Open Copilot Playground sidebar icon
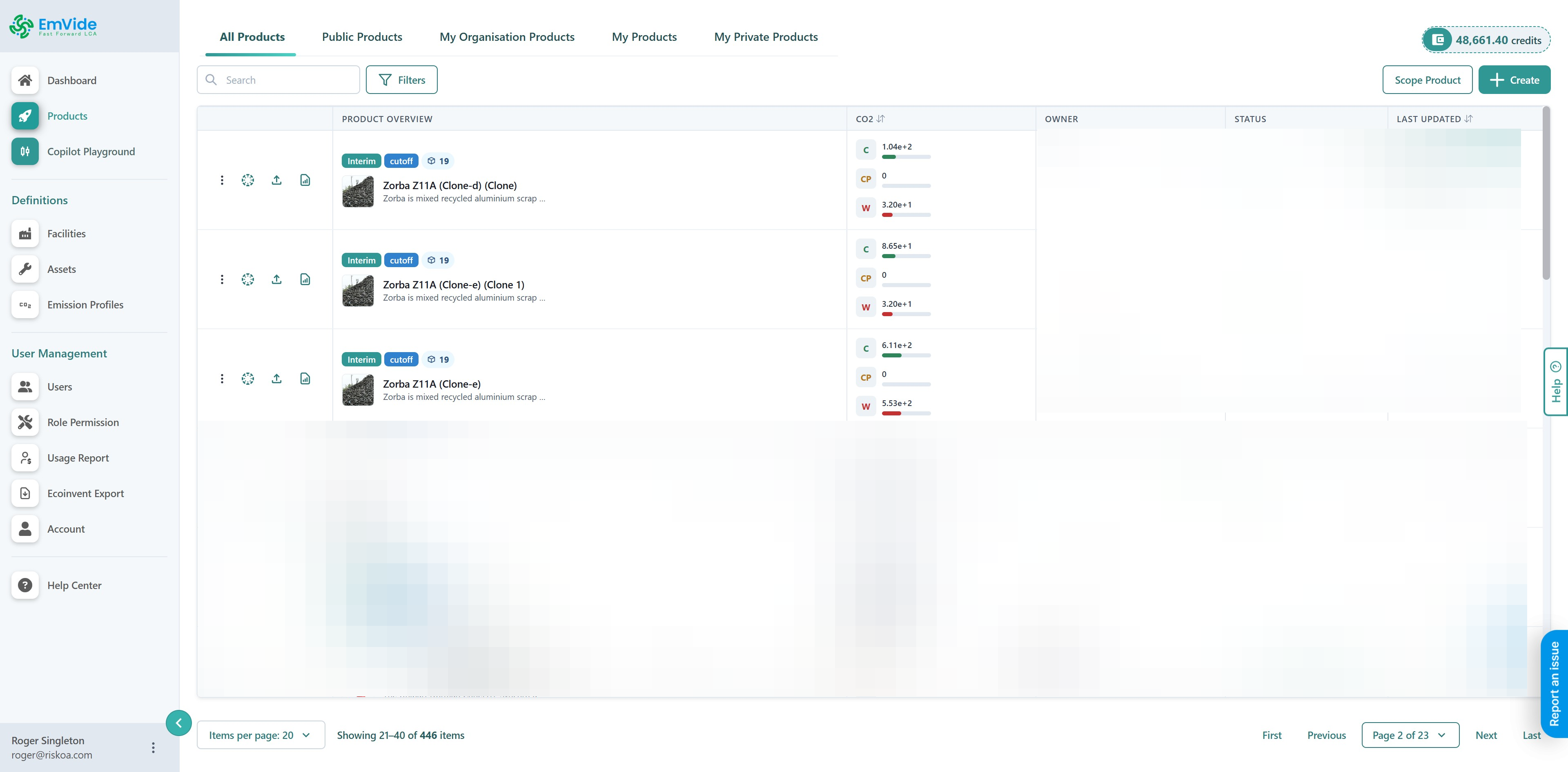1568x772 pixels. (25, 152)
